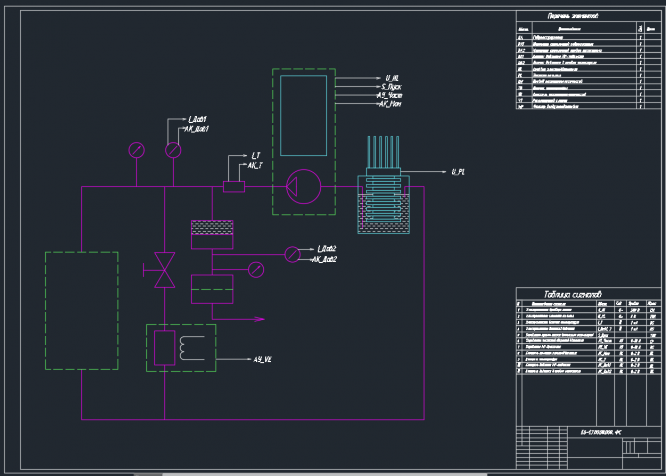
Task: Click the gauge circle linked to L_Дав1
Action: 173,150
